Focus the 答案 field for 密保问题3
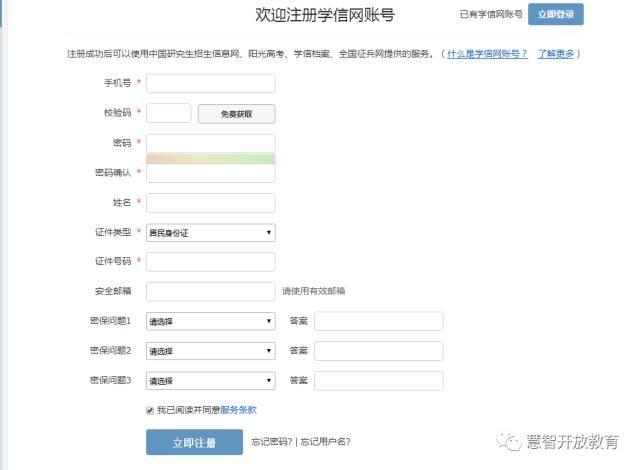640x470 pixels. pos(379,381)
